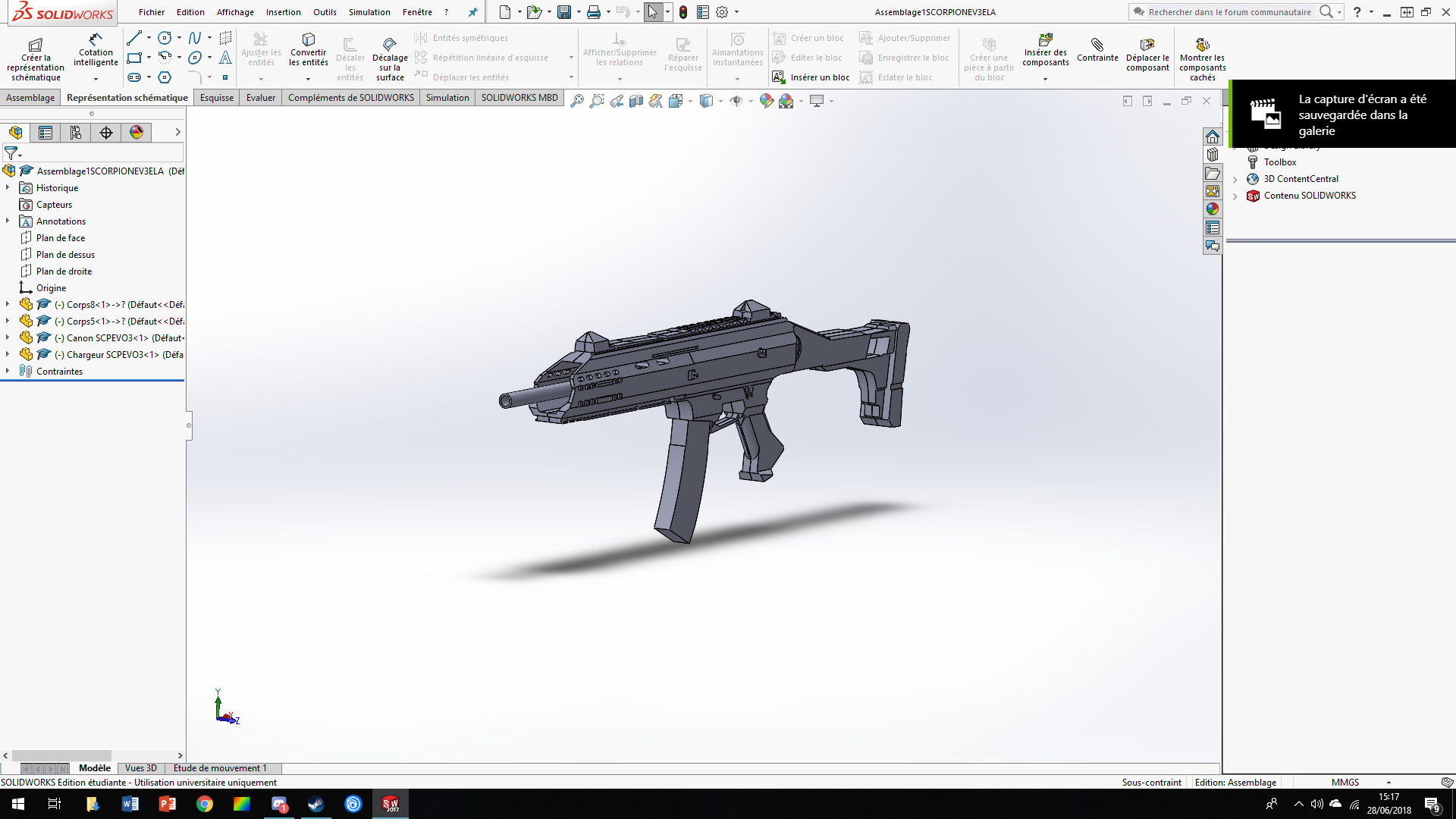Select the Circle sketch tool
1456x819 pixels.
point(165,38)
